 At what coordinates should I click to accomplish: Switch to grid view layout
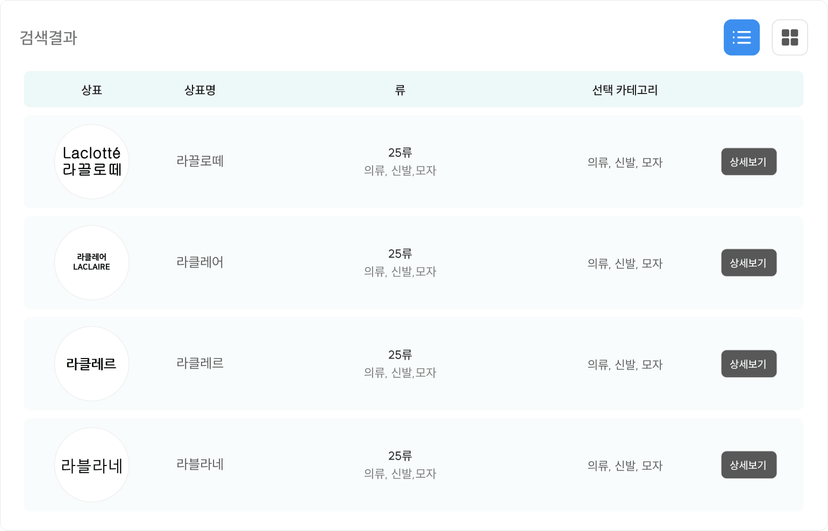coord(789,37)
